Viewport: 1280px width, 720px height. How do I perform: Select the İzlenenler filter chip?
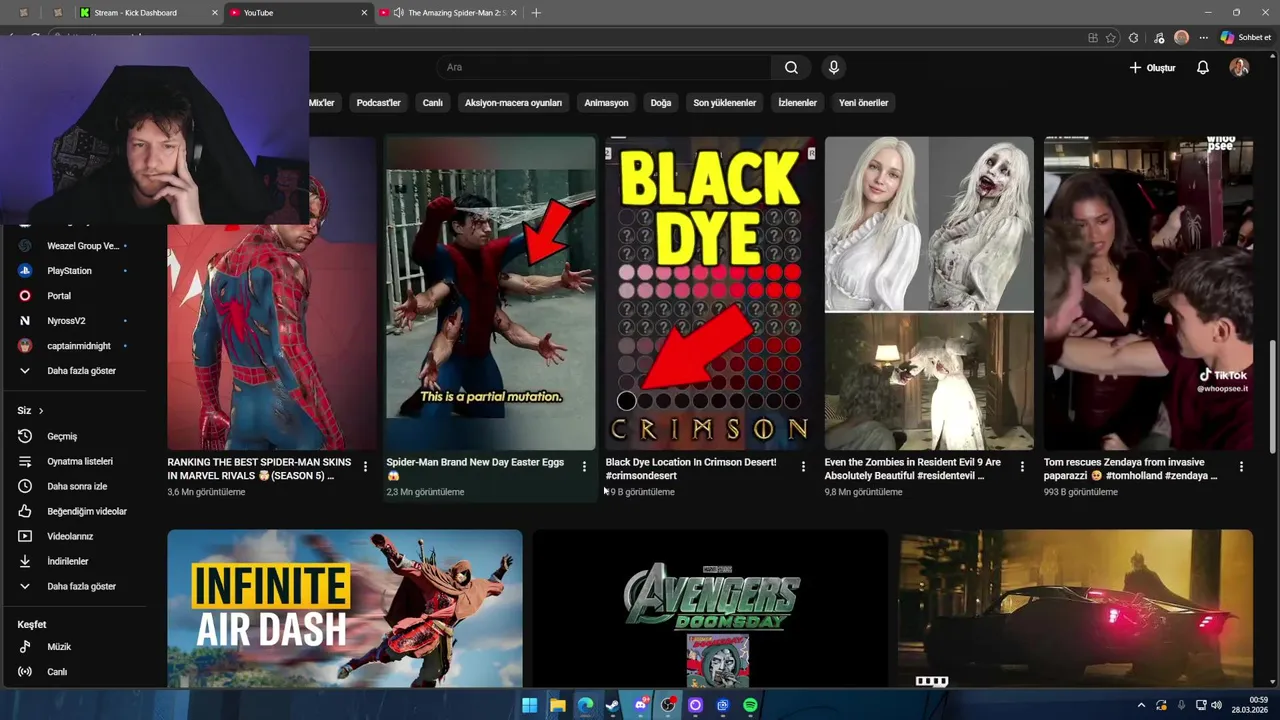pos(798,103)
